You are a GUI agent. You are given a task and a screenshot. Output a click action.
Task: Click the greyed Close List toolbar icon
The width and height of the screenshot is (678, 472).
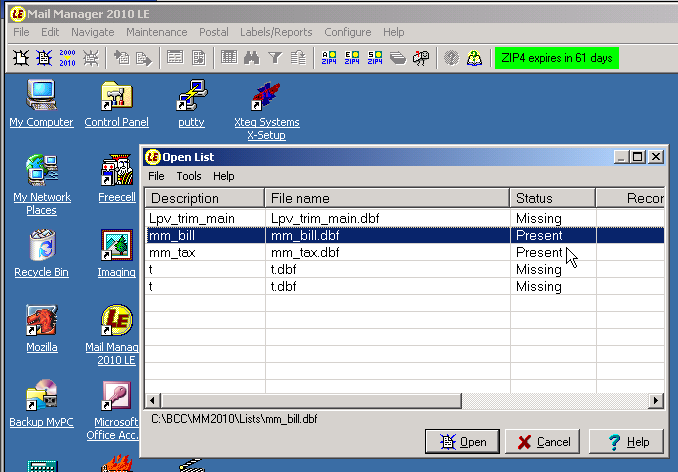click(90, 58)
